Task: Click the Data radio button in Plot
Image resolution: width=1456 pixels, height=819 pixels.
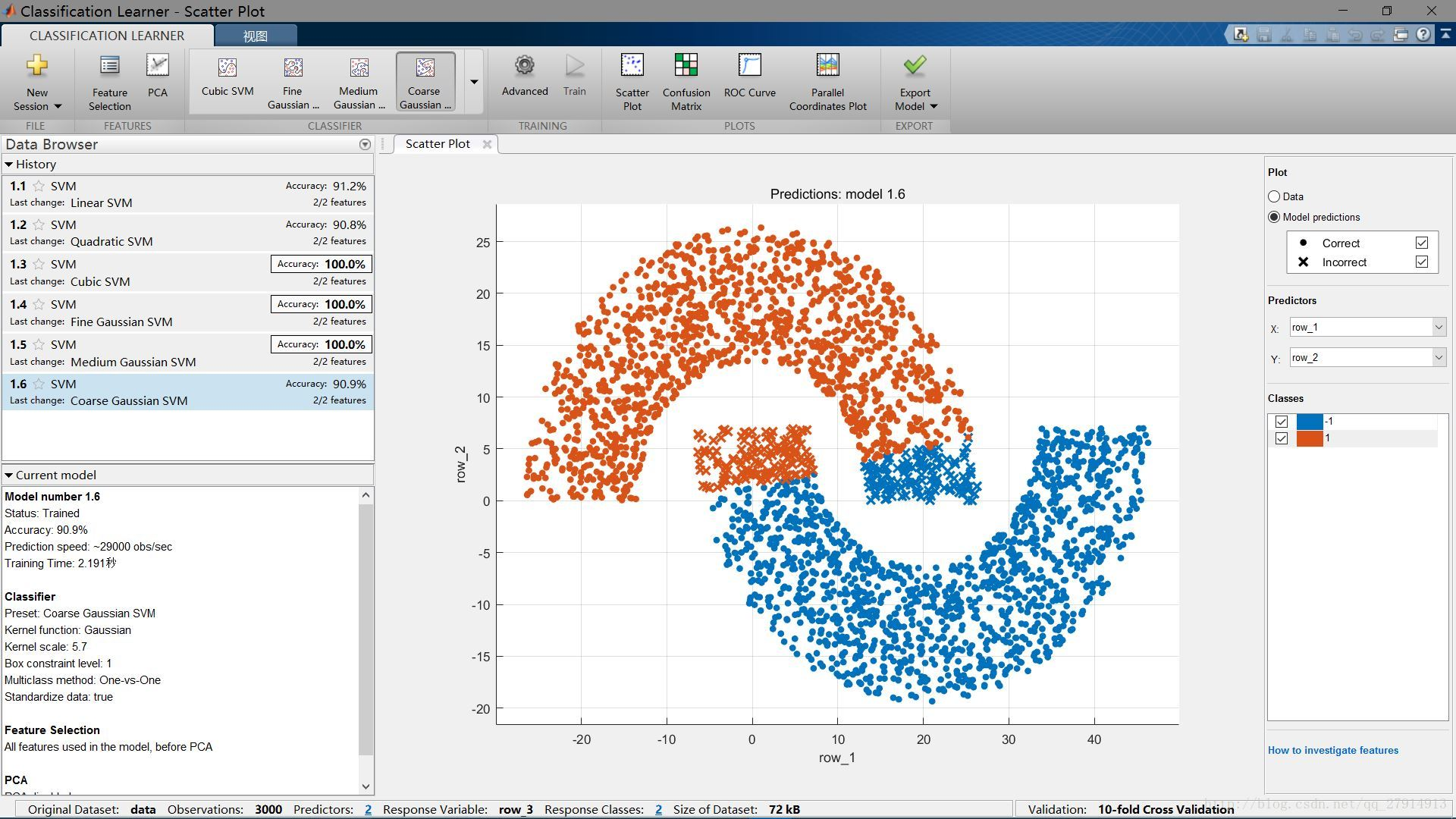Action: (1273, 197)
